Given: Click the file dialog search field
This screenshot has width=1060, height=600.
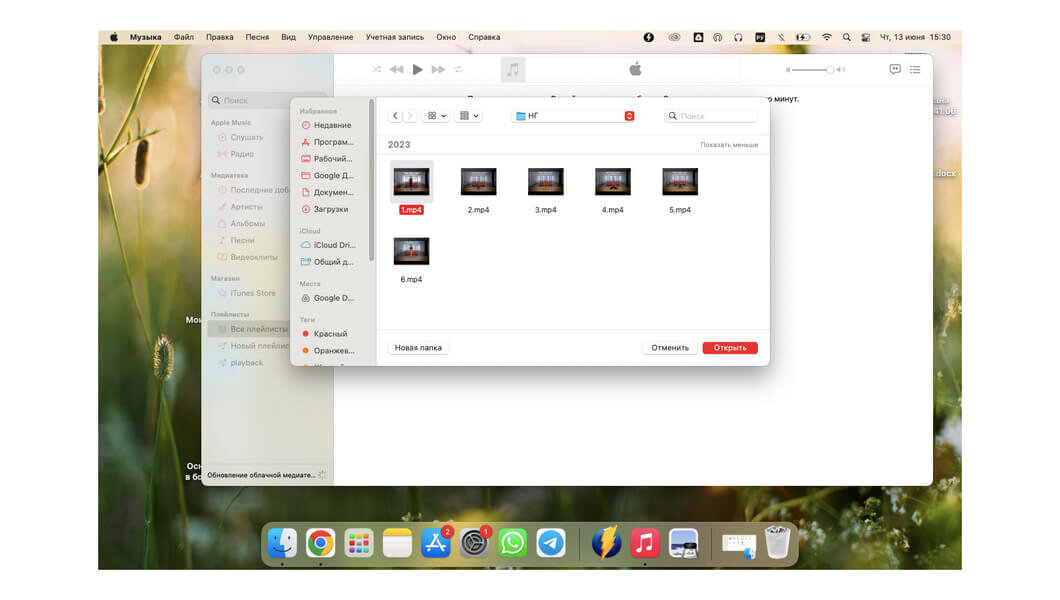Looking at the screenshot, I should (x=711, y=116).
